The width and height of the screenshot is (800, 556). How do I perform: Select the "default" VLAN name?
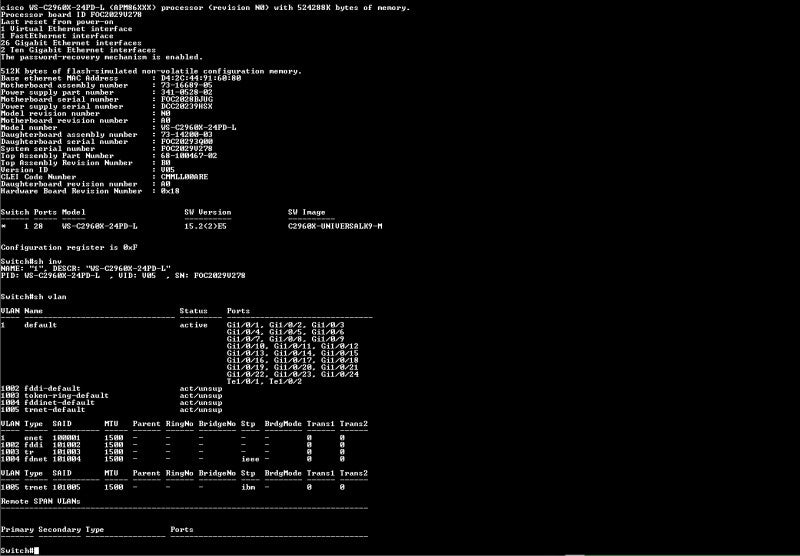point(40,325)
